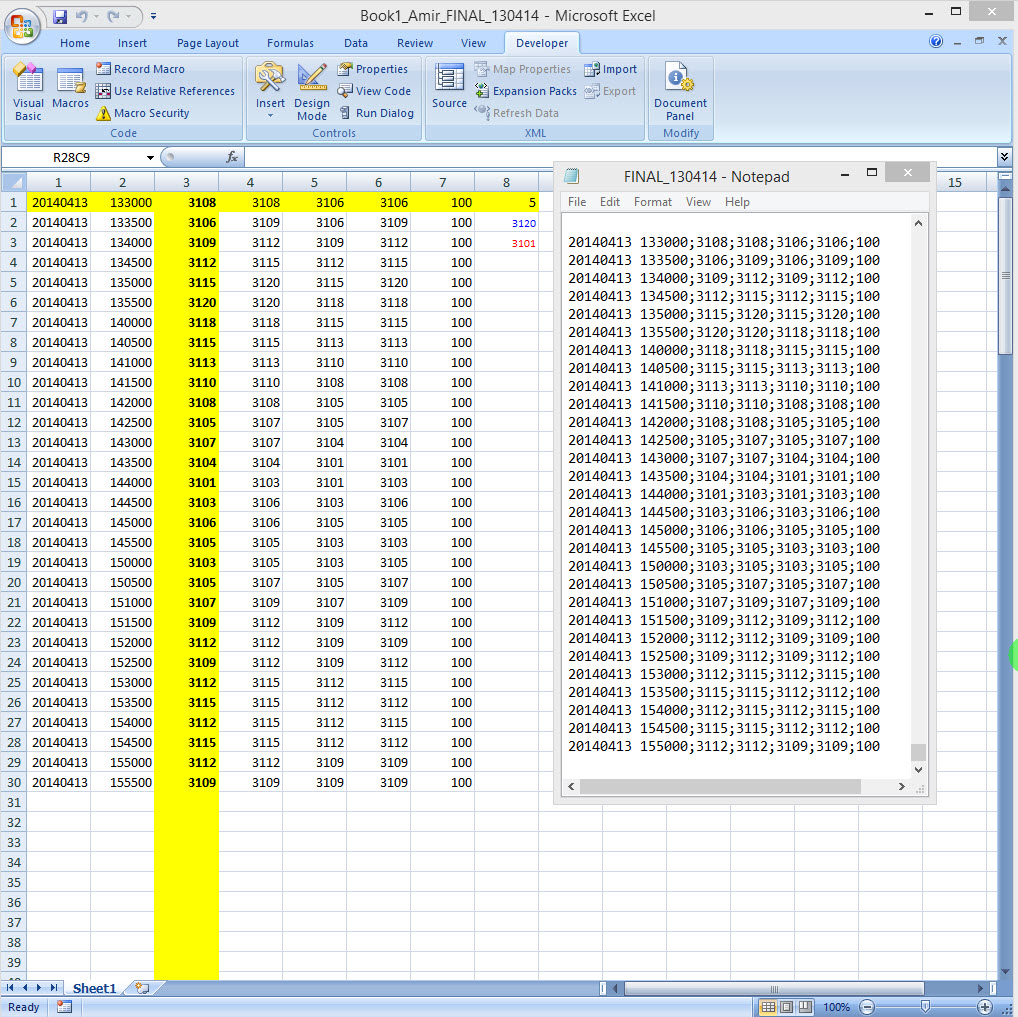
Task: Select cell with value 3120 in blue
Action: [506, 223]
